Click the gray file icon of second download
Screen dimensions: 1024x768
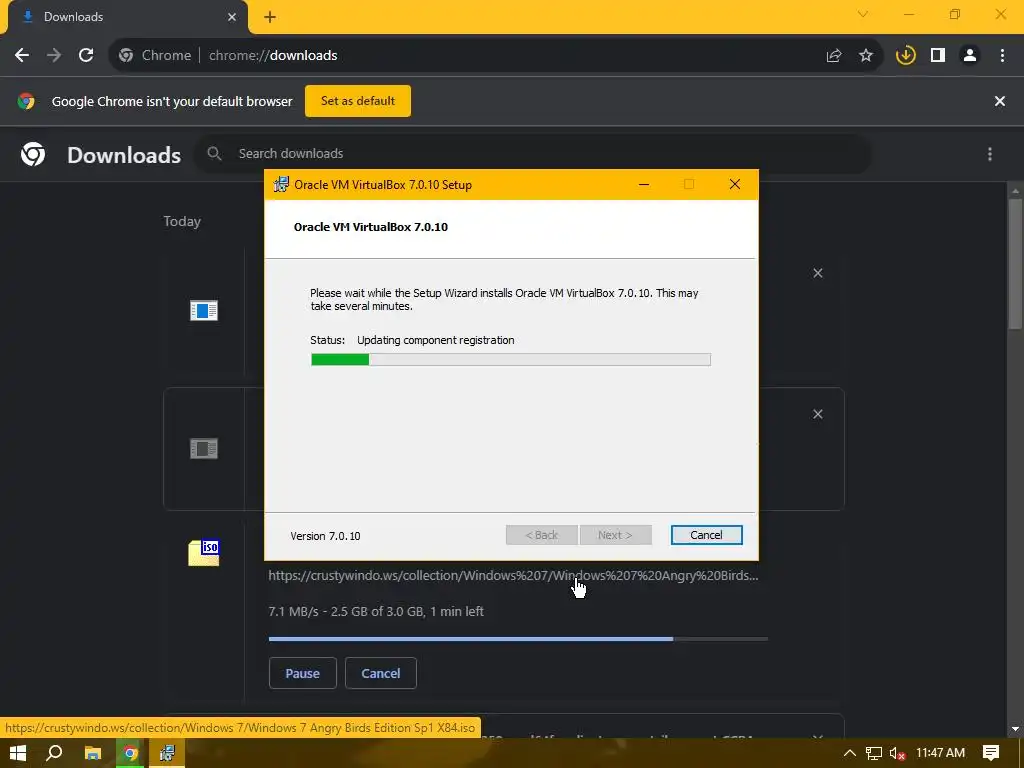pyautogui.click(x=204, y=449)
